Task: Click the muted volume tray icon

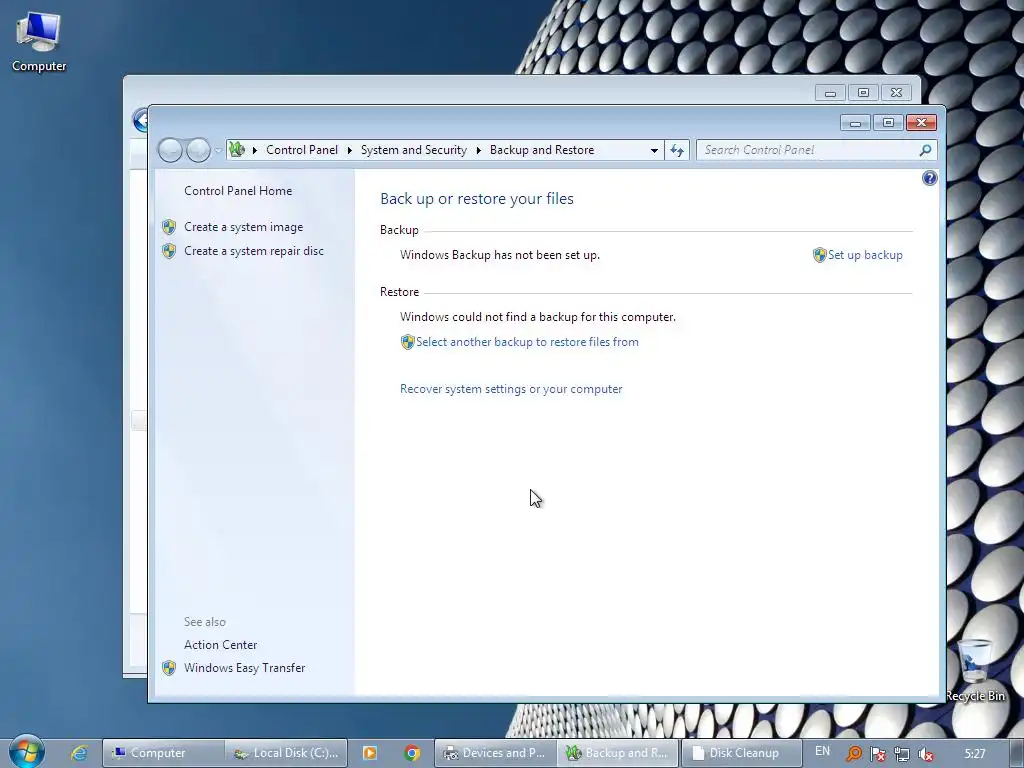Action: [925, 754]
